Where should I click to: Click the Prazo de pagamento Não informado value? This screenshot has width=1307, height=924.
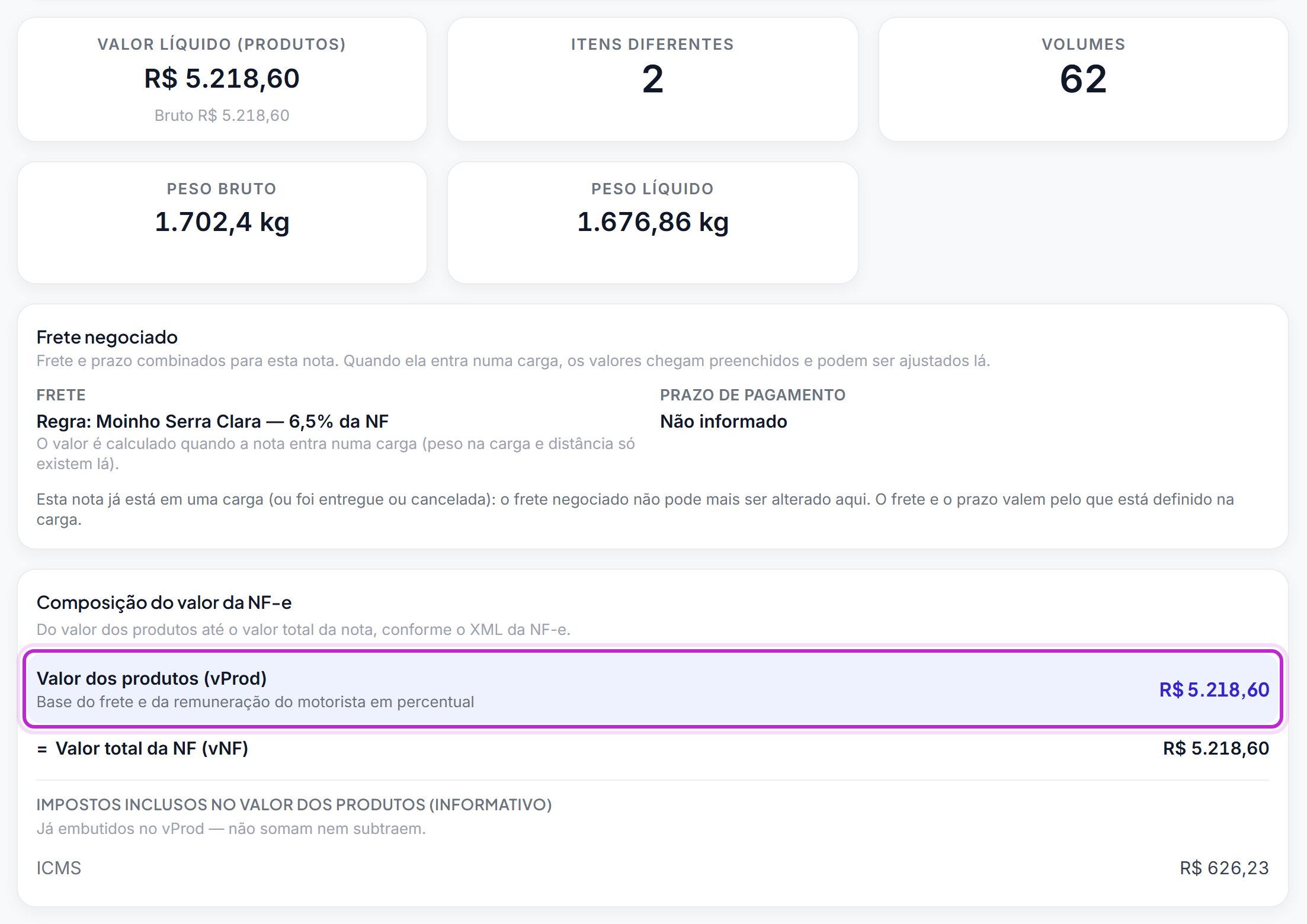[723, 421]
